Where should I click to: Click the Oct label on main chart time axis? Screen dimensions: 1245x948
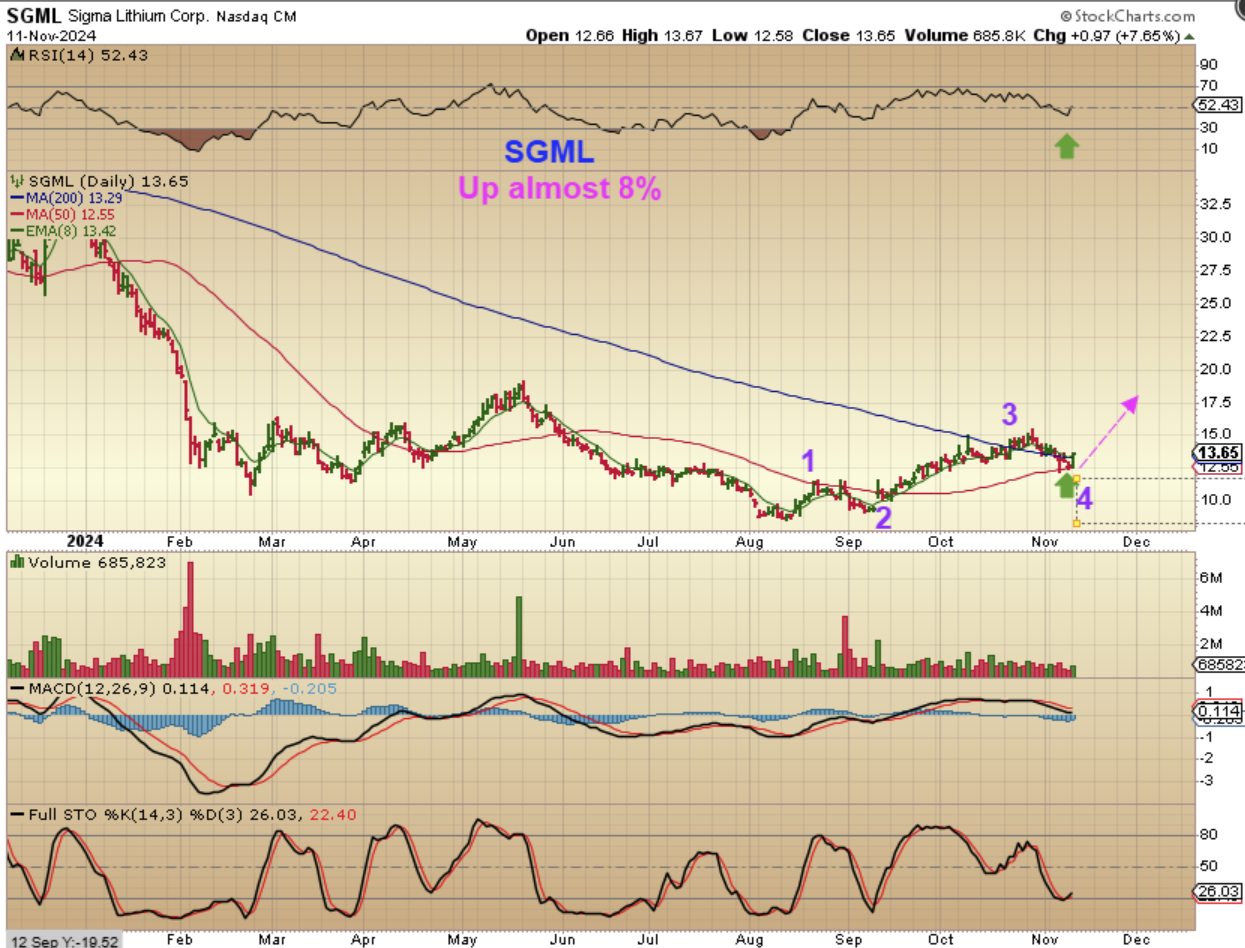[x=940, y=540]
